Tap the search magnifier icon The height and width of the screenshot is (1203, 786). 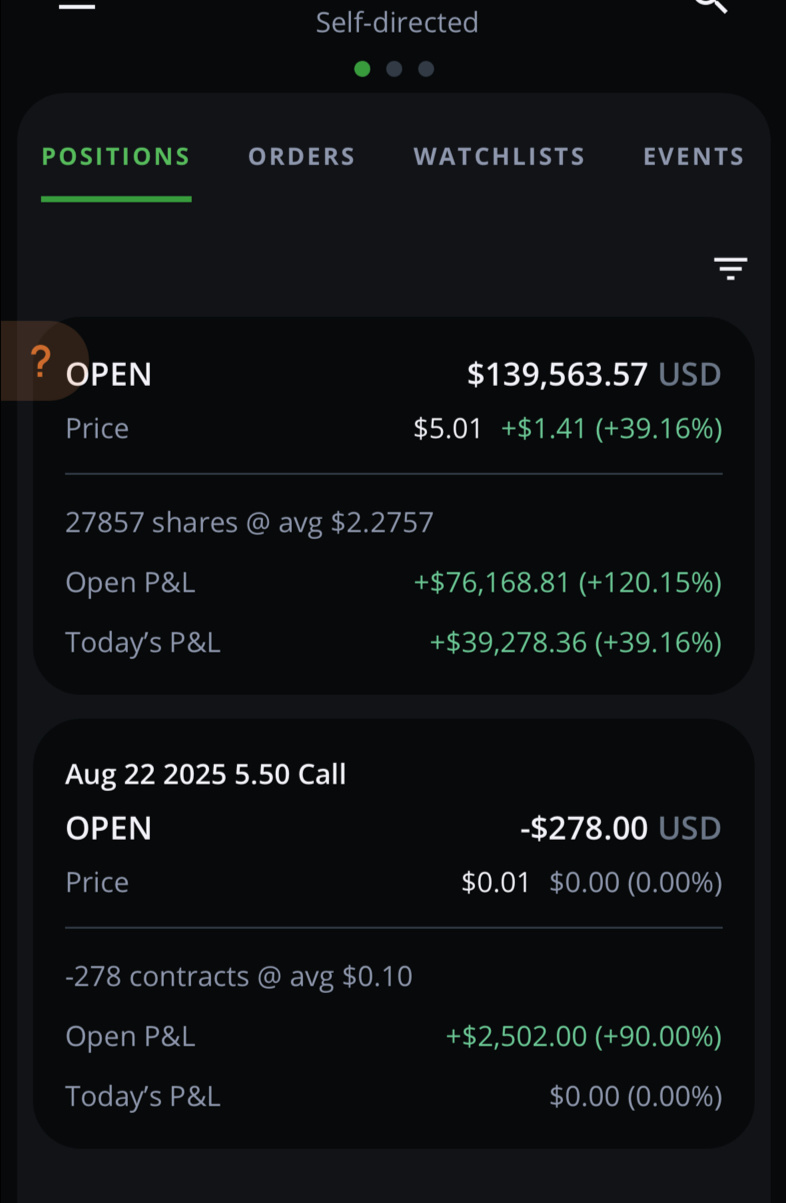click(x=710, y=5)
